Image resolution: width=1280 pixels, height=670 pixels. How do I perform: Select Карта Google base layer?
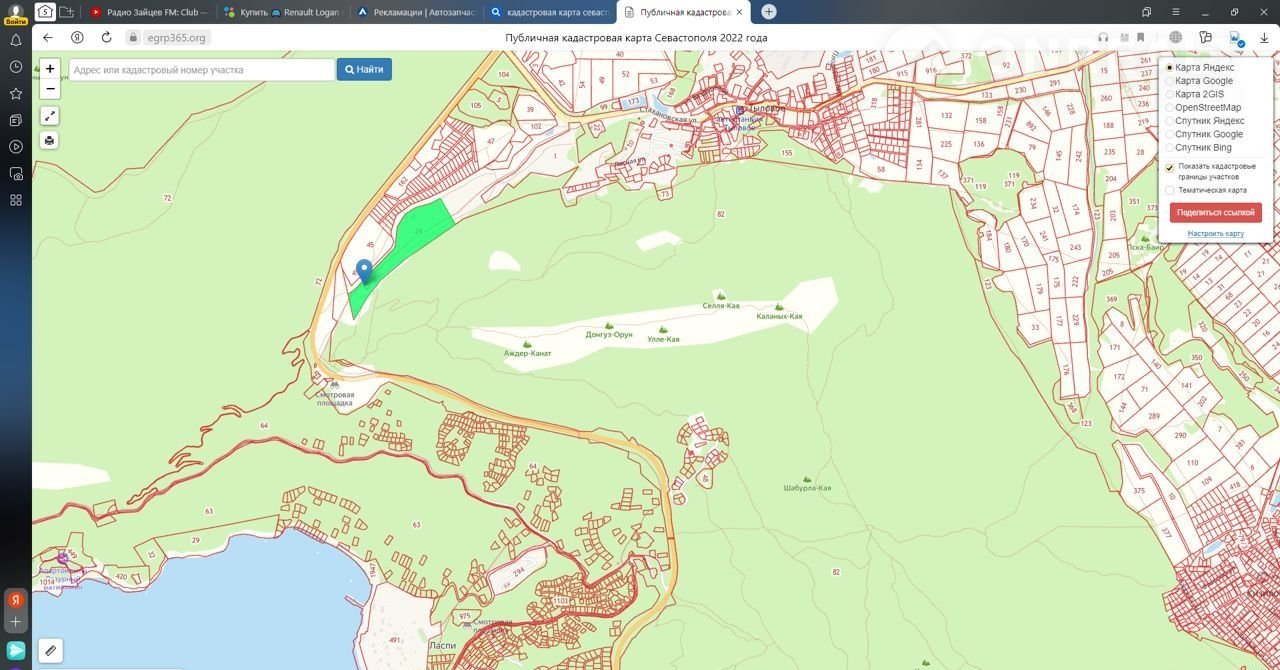(x=1170, y=81)
